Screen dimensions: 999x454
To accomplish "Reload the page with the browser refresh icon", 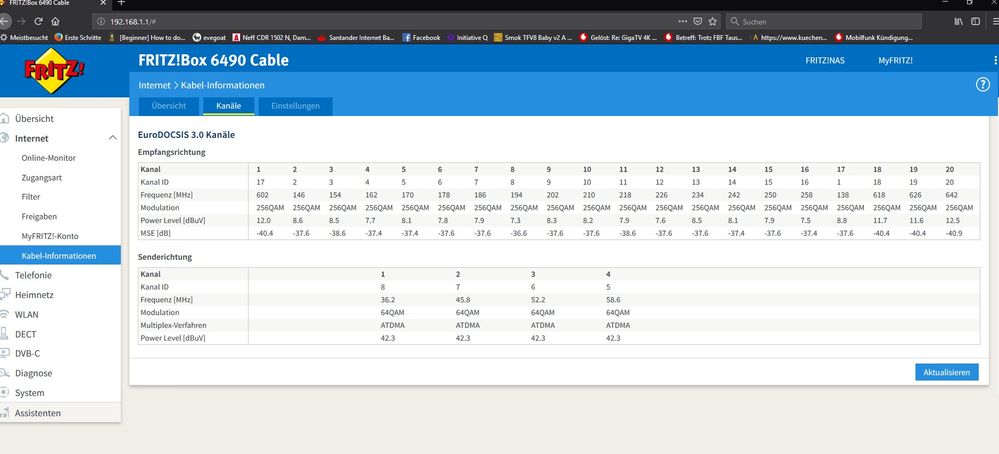I will click(x=39, y=21).
